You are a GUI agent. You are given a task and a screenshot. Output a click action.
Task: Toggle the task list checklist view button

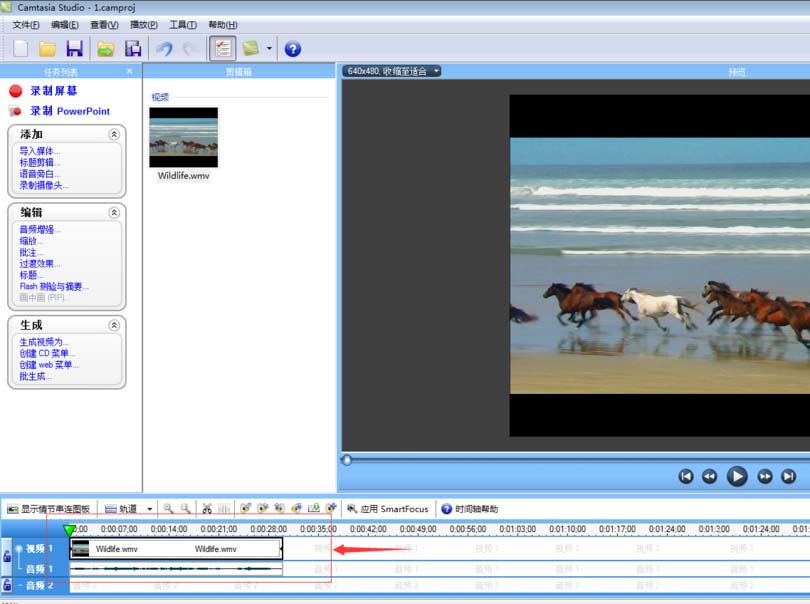[222, 47]
